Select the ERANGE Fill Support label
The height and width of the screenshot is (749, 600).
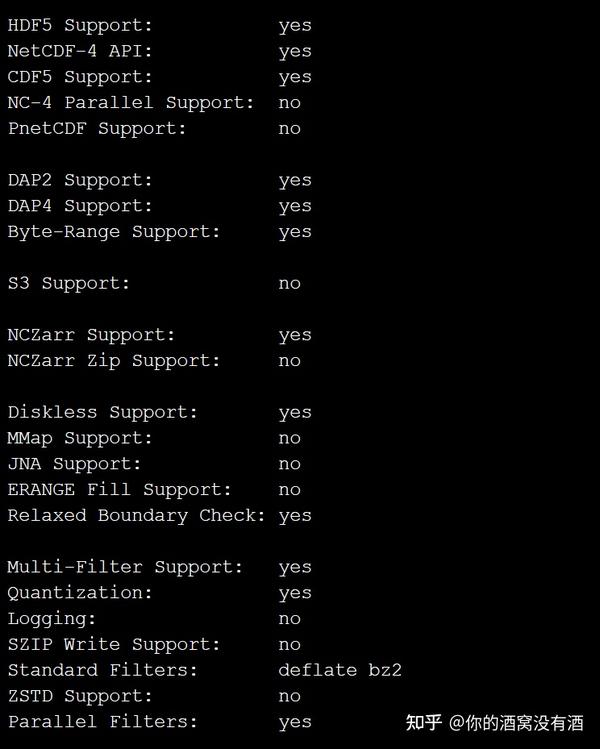pos(119,490)
